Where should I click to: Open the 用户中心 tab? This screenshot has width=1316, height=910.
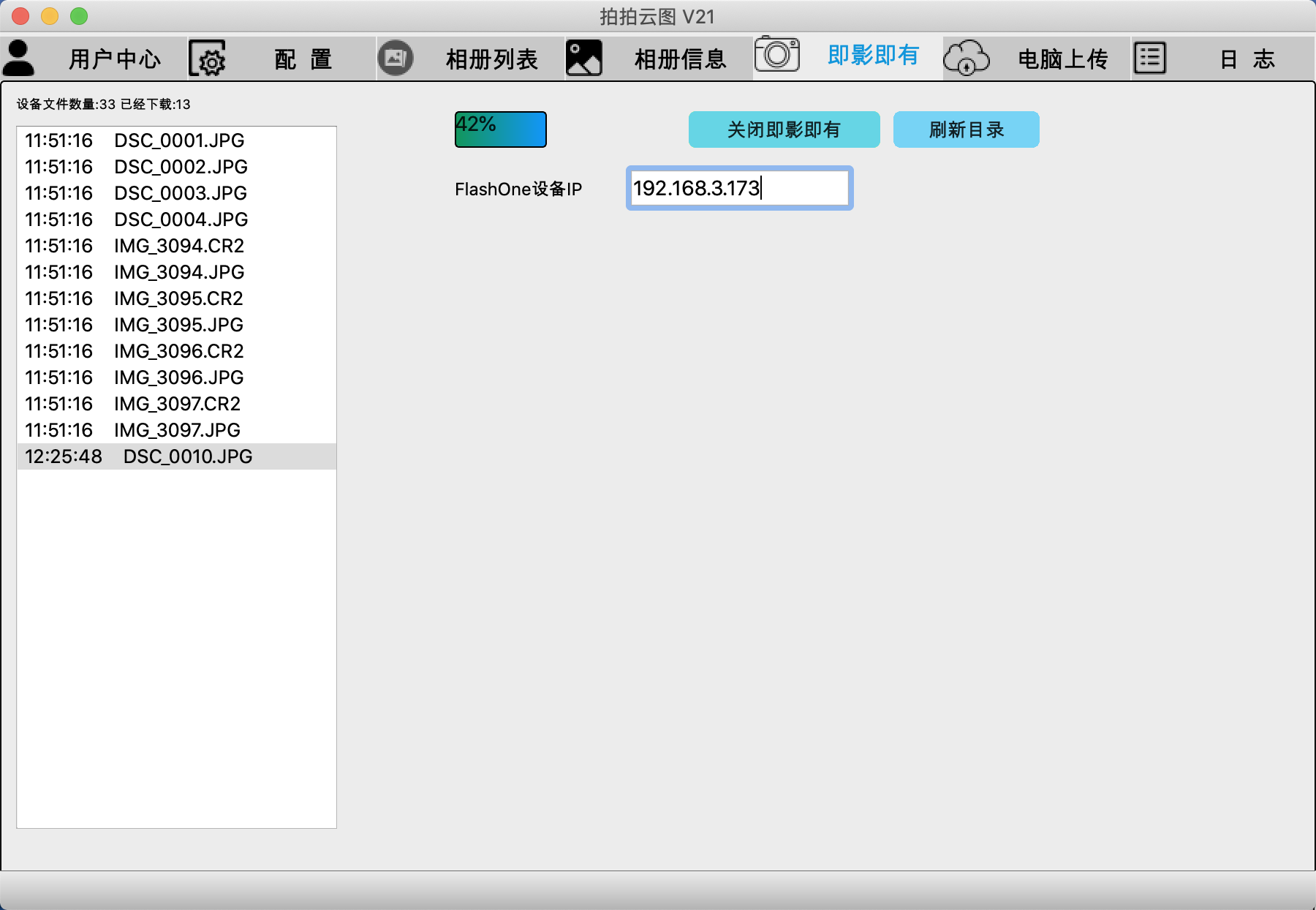tap(115, 59)
